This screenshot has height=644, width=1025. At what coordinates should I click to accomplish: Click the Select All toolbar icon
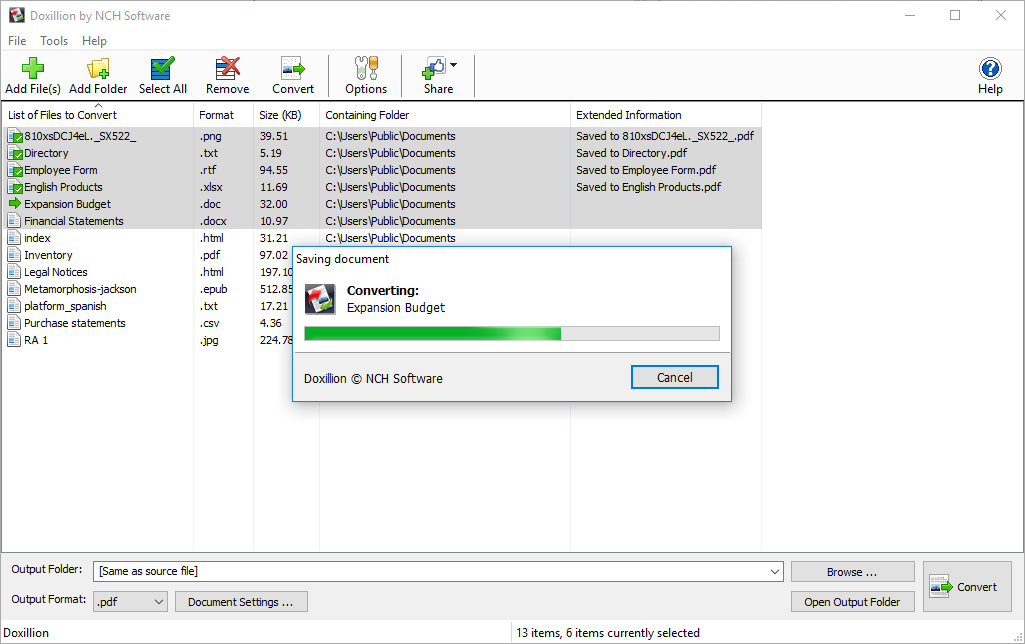click(x=162, y=68)
